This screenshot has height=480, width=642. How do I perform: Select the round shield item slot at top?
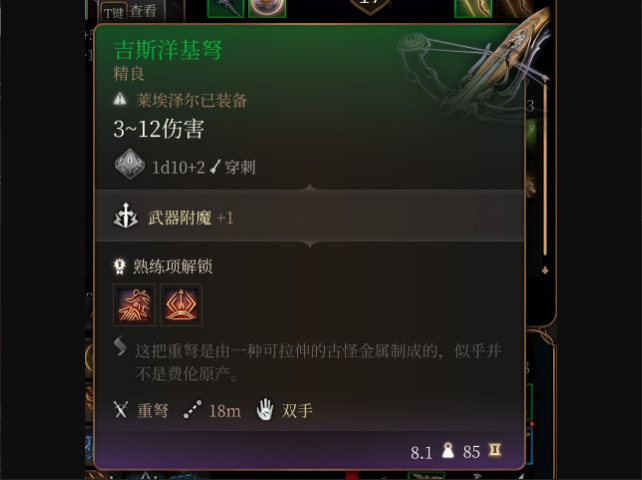267,8
